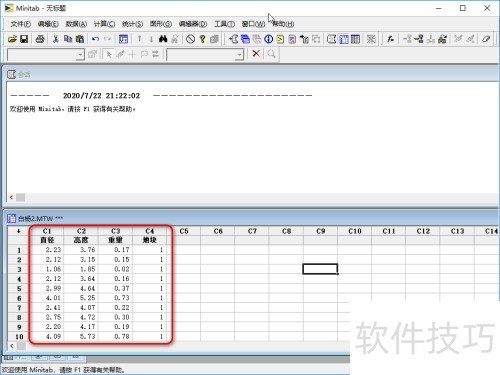Click the Show ReportPad icon
500x375 pixels.
click(292, 39)
